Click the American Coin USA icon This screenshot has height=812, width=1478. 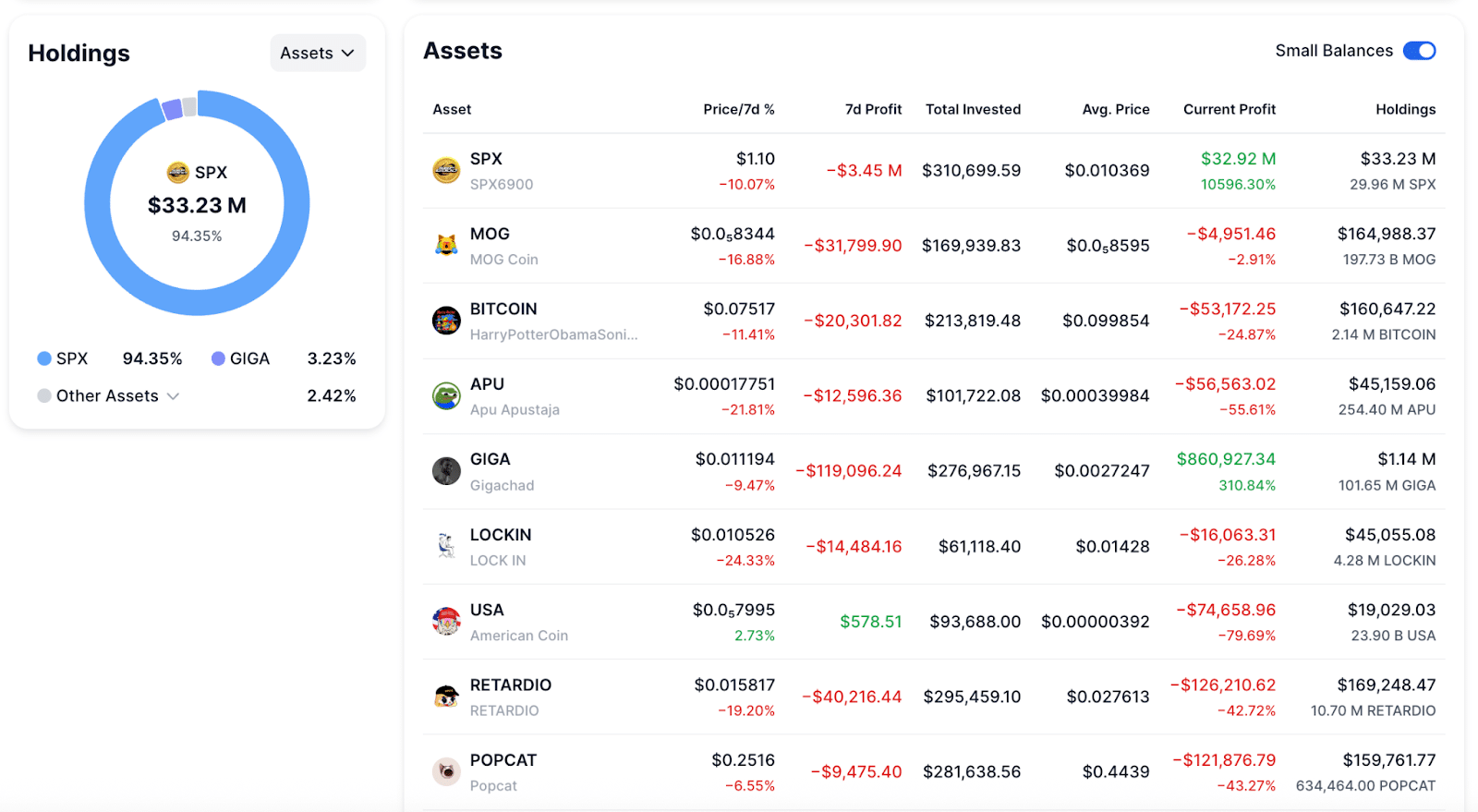(x=446, y=622)
